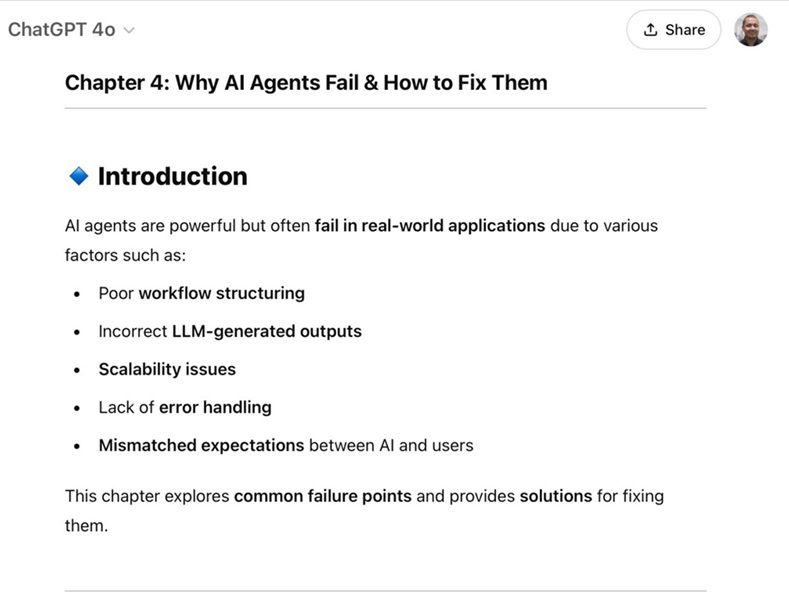Viewport: 789px width, 600px height.
Task: Click the bold phrase 'common failure points'
Action: click(322, 495)
